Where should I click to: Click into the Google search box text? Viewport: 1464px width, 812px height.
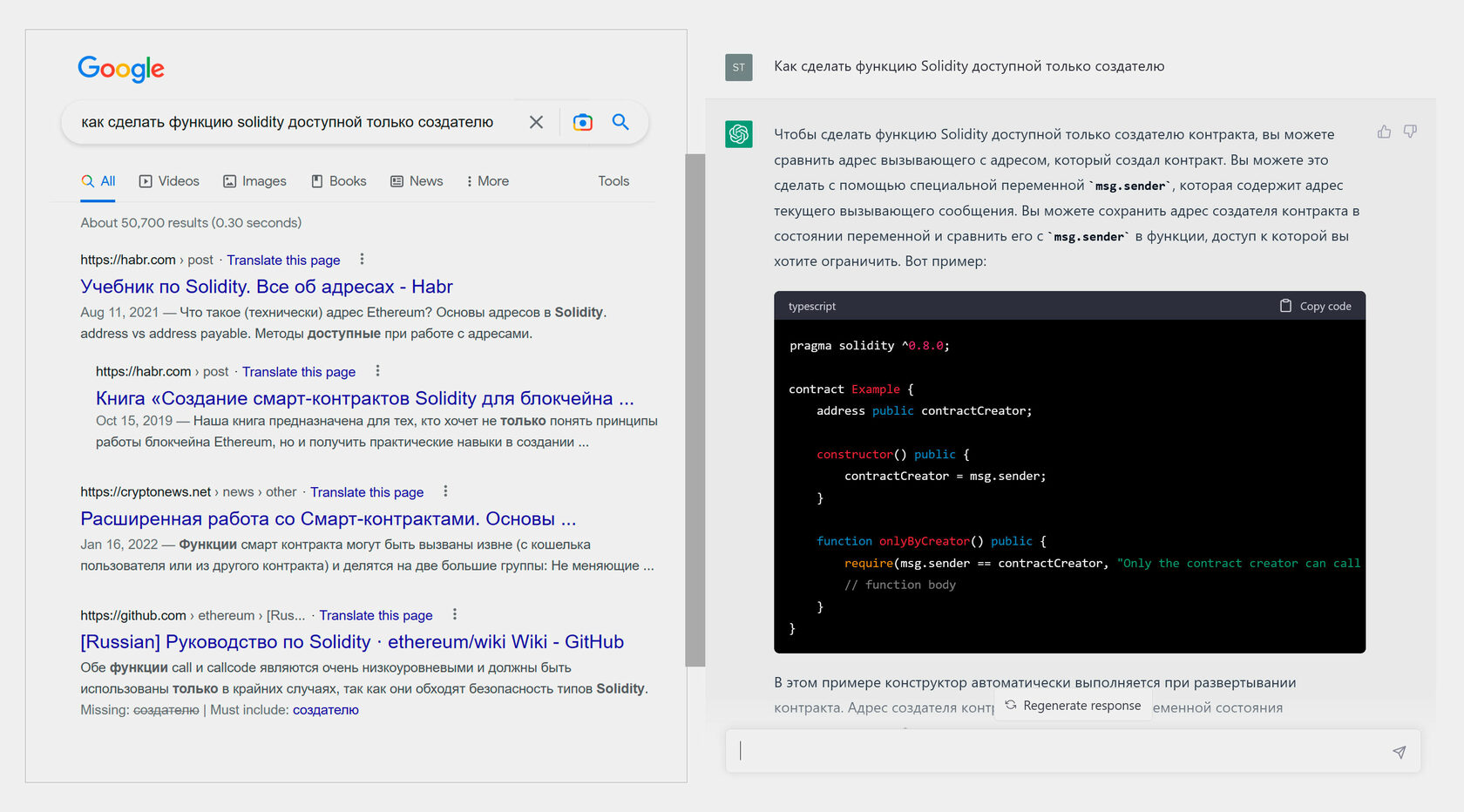coord(288,122)
